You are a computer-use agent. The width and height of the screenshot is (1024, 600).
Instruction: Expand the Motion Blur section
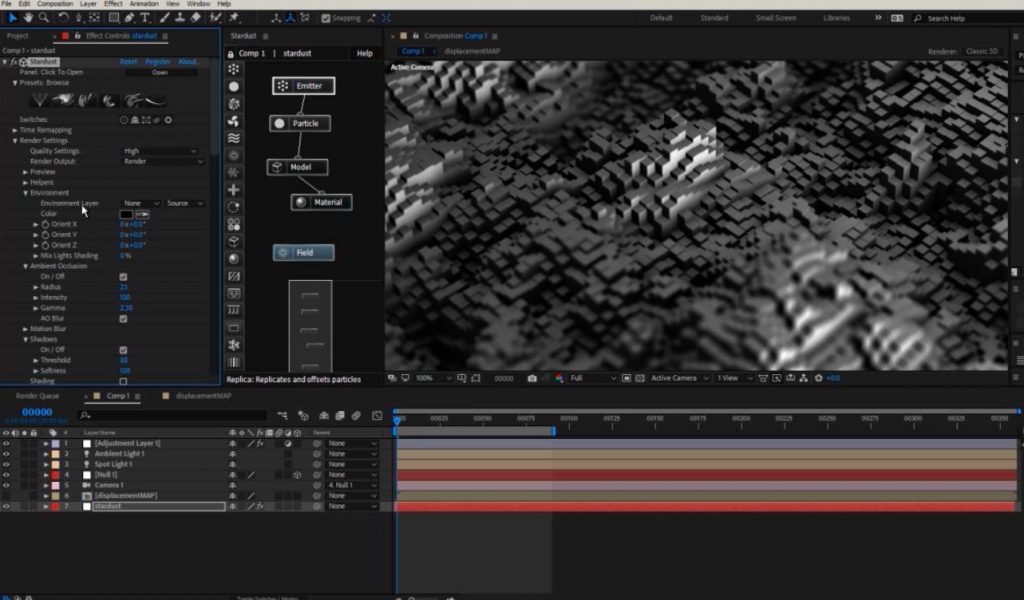click(x=26, y=329)
